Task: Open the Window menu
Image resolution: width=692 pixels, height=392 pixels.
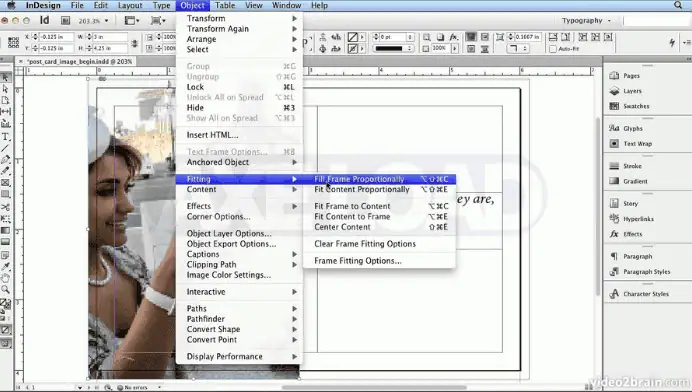Action: 286,5
